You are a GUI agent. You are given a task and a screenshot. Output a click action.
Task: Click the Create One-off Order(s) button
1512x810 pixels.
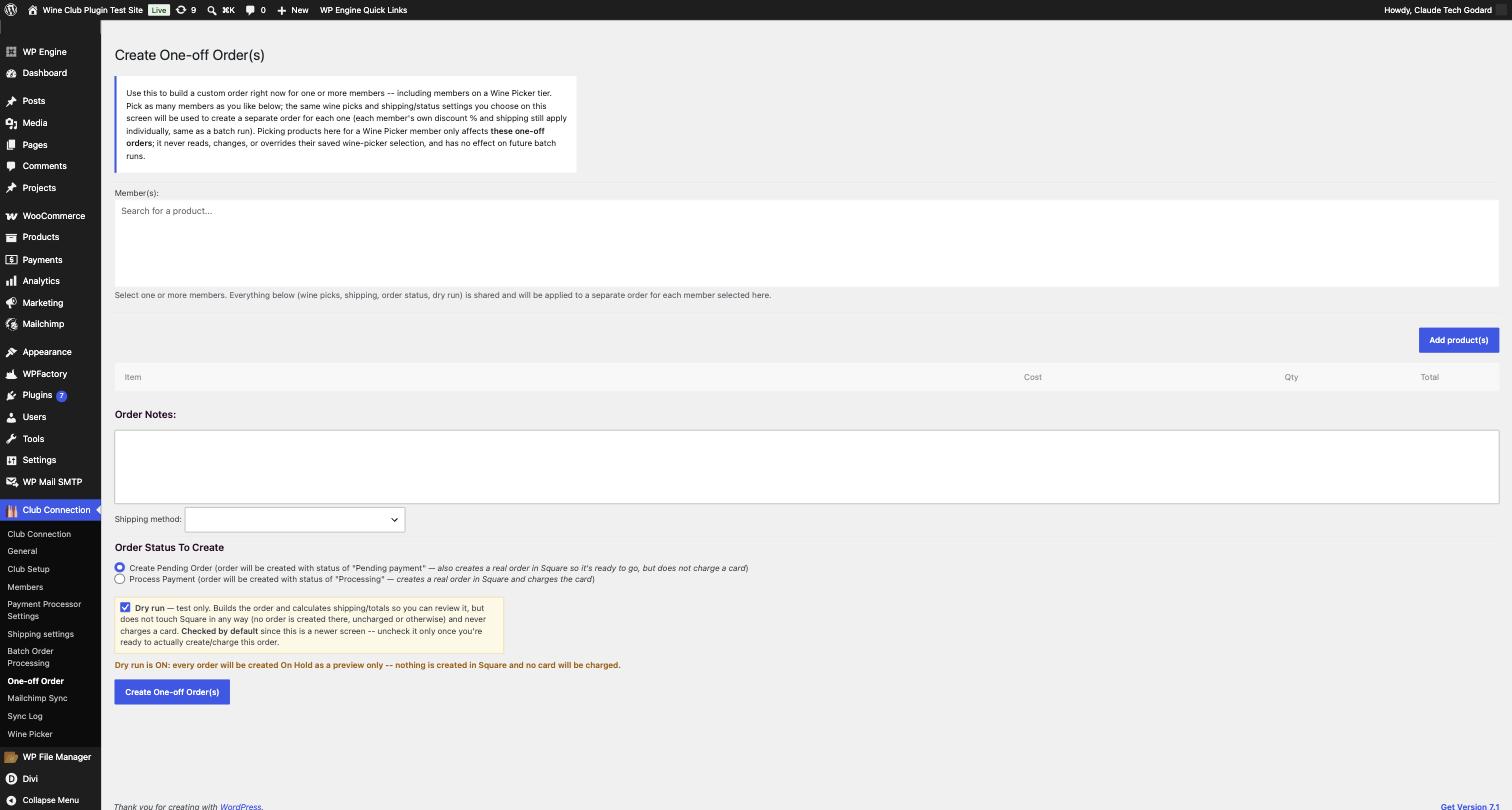point(172,692)
